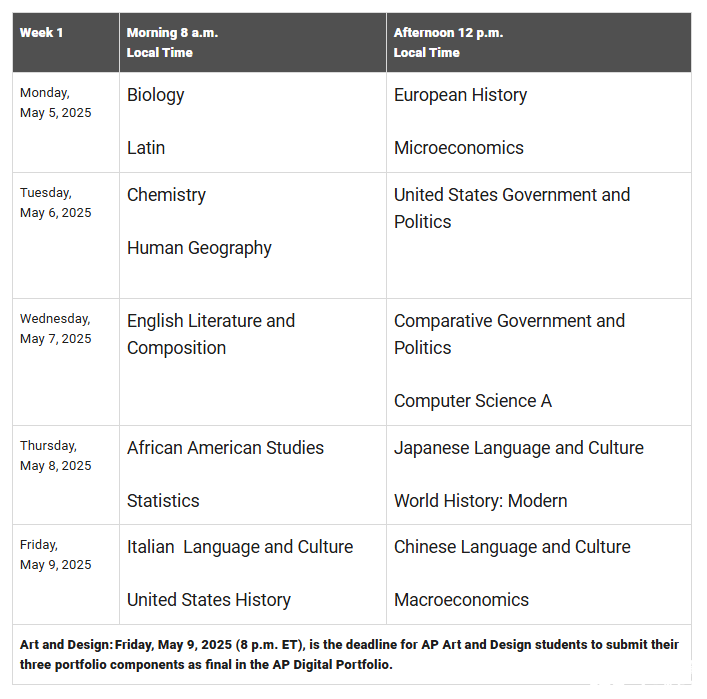707x699 pixels.
Task: Open United States Government and Politics
Action: 511,208
